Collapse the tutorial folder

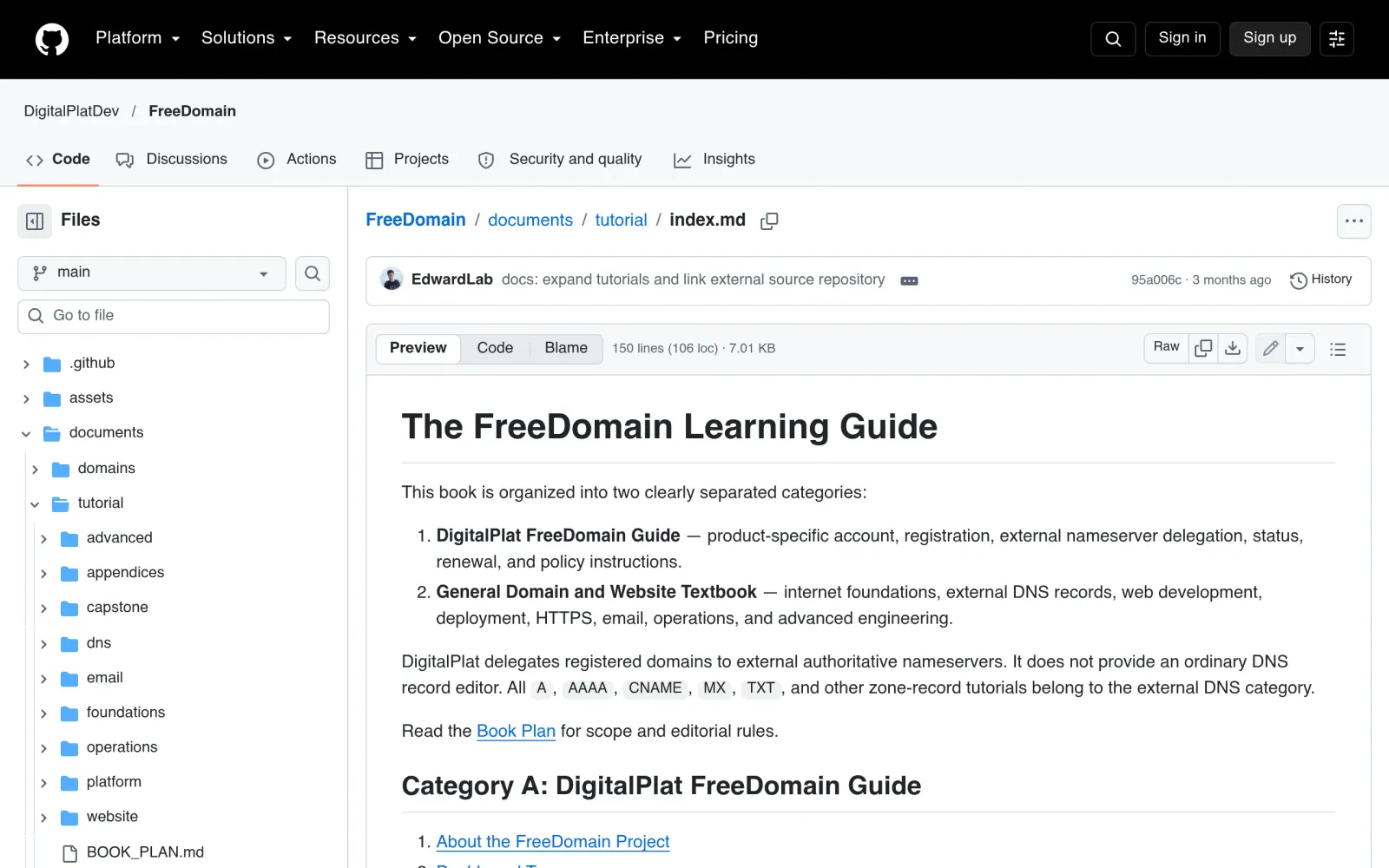(35, 504)
